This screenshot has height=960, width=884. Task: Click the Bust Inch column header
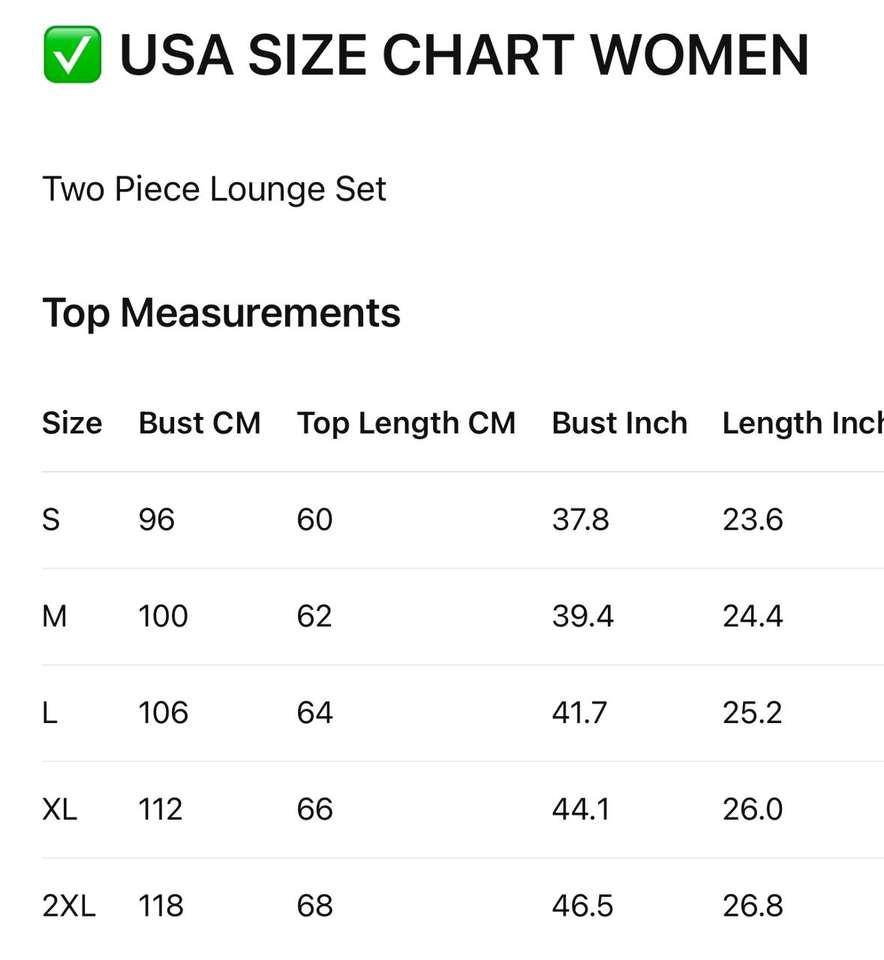tap(619, 423)
